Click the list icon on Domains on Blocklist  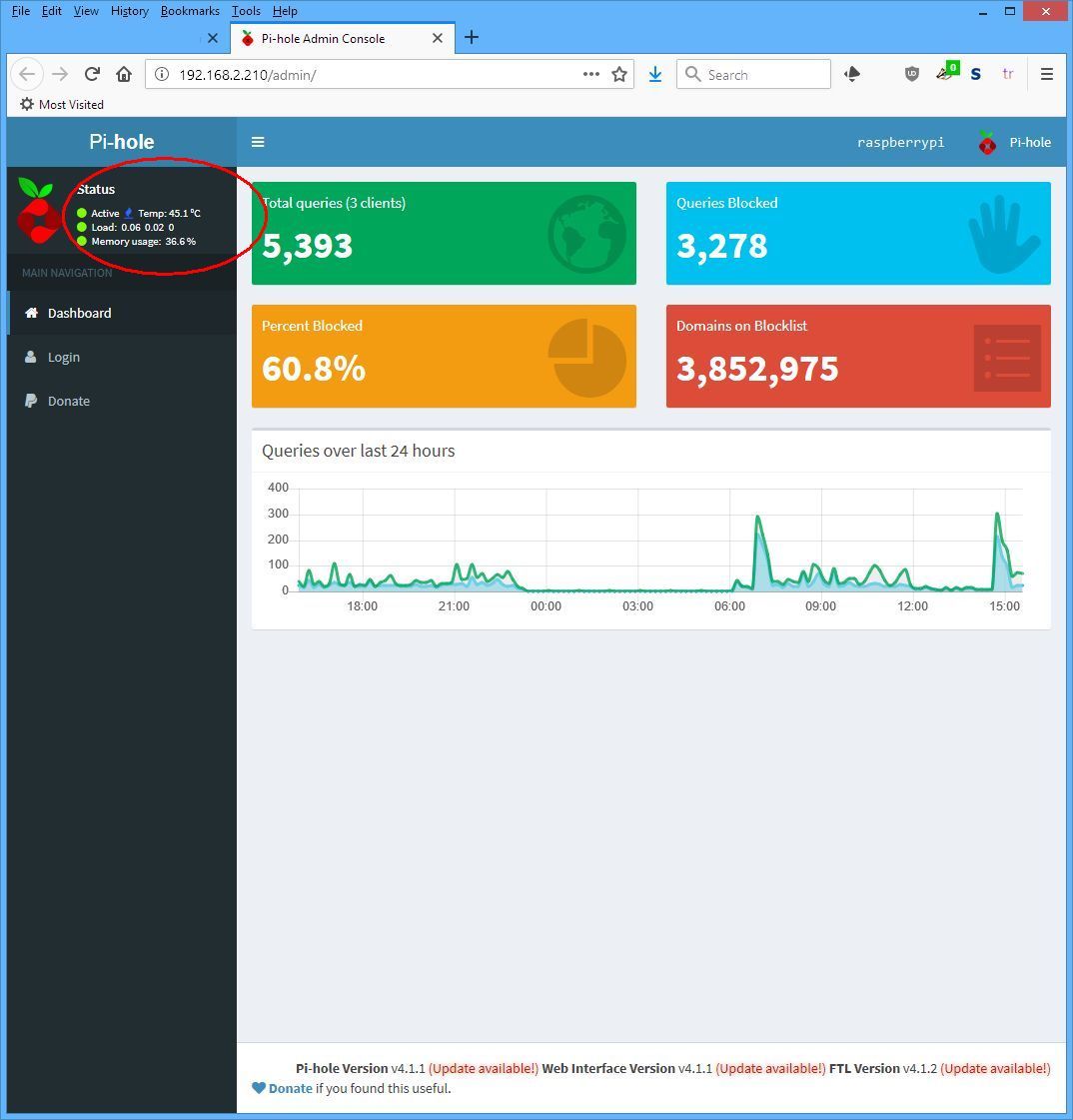[1007, 358]
